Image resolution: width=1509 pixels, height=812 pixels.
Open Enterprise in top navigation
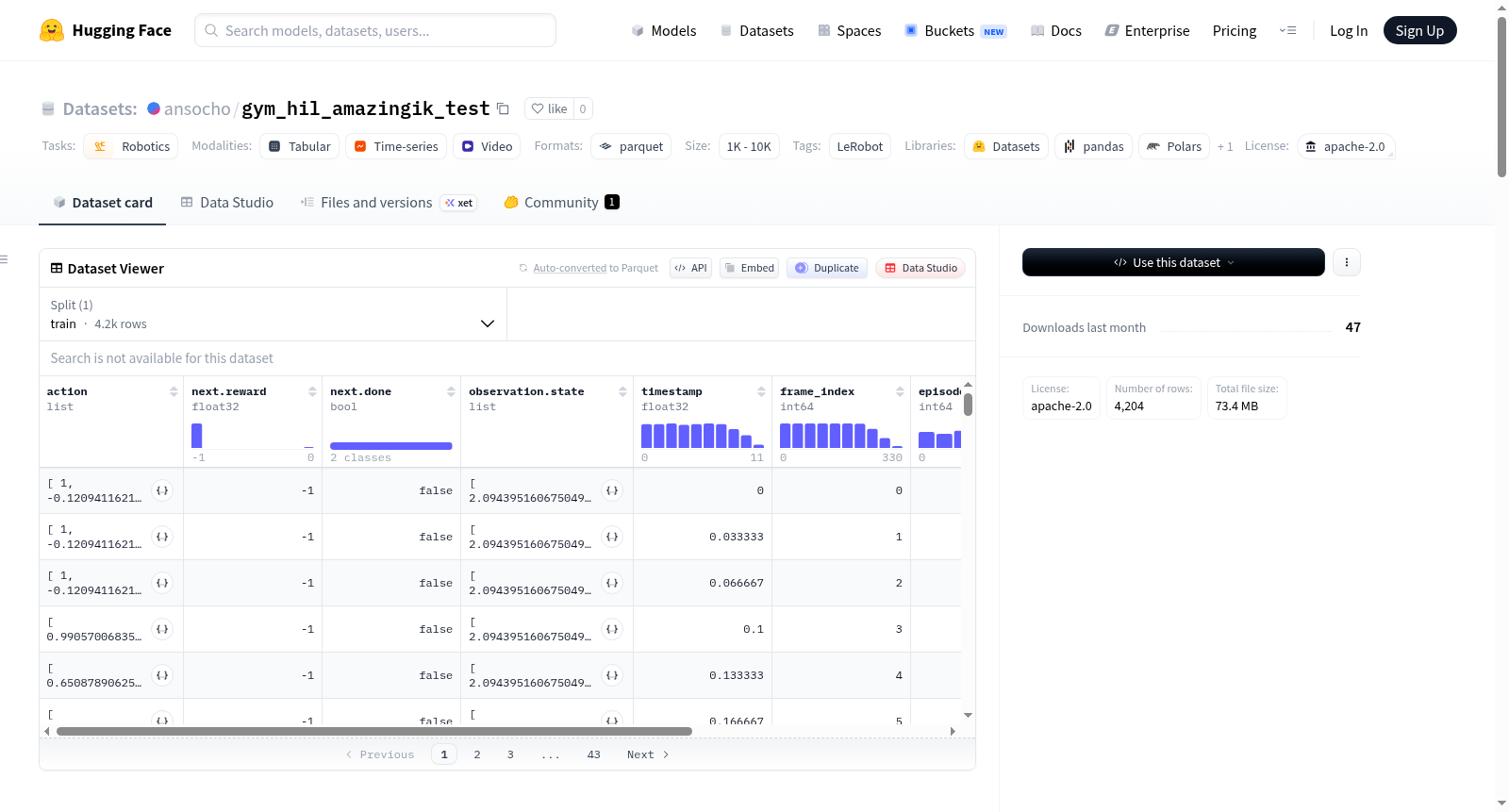(x=1147, y=31)
